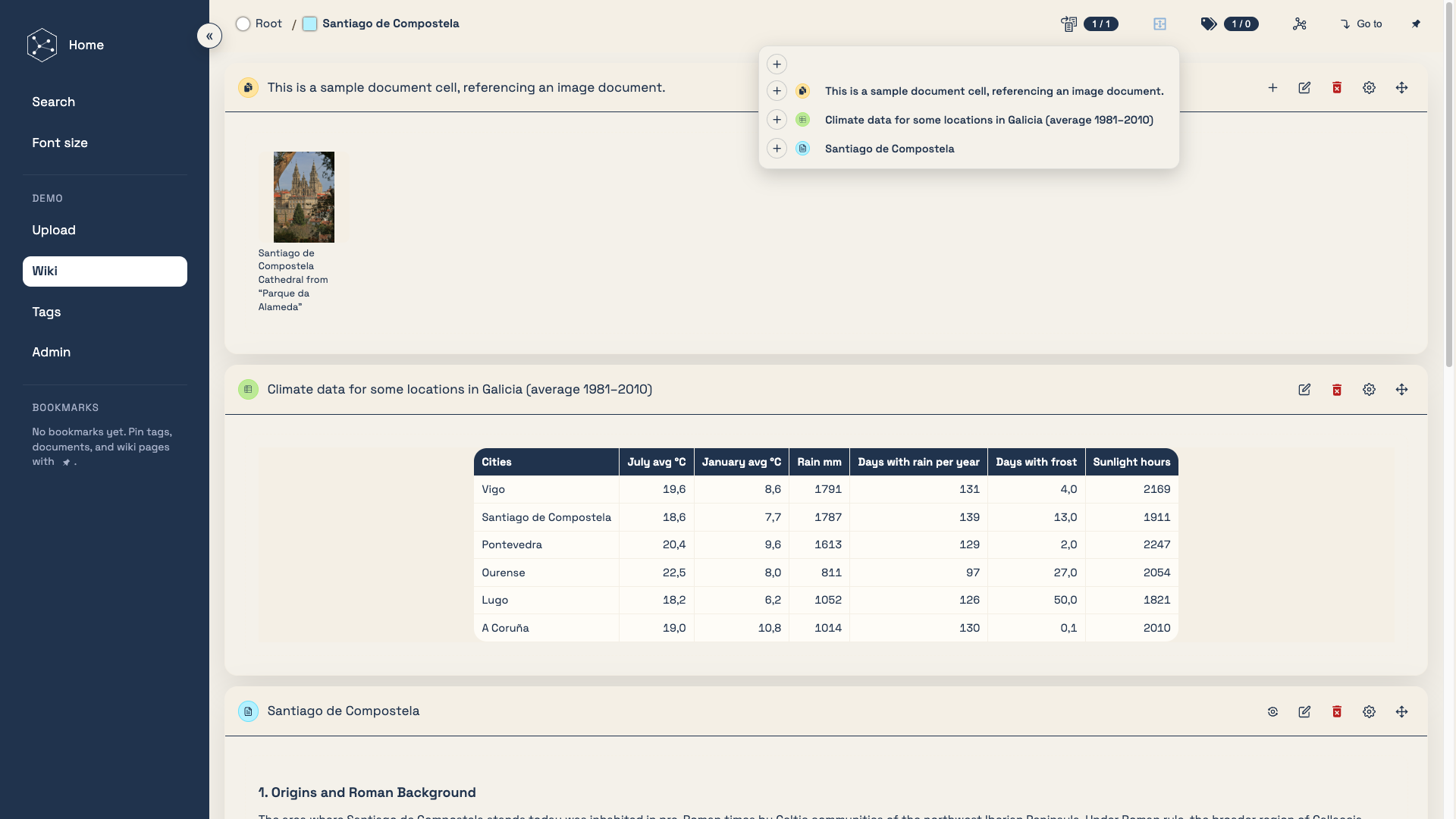
Task: Open the Santiago Cathedral image thumbnail
Action: tap(303, 197)
